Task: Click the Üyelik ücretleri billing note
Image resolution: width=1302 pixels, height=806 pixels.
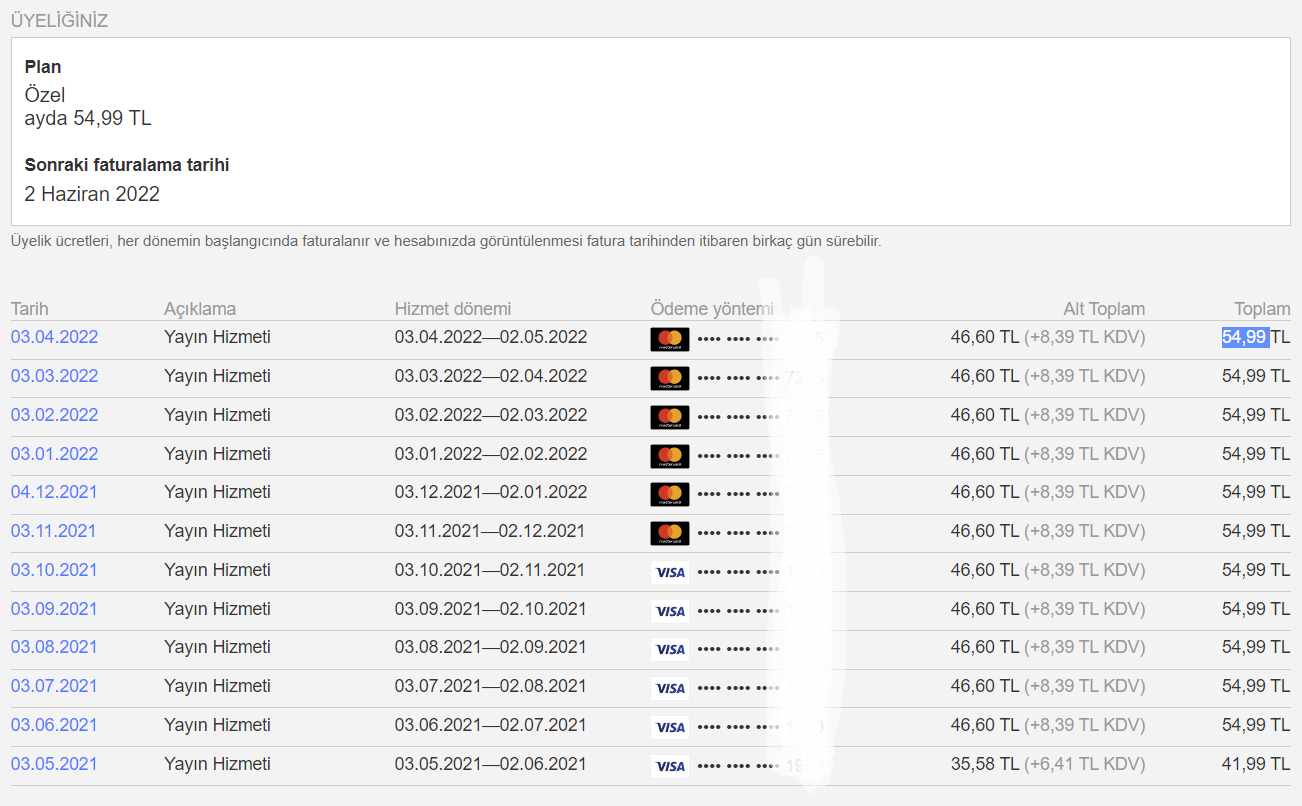Action: point(446,242)
